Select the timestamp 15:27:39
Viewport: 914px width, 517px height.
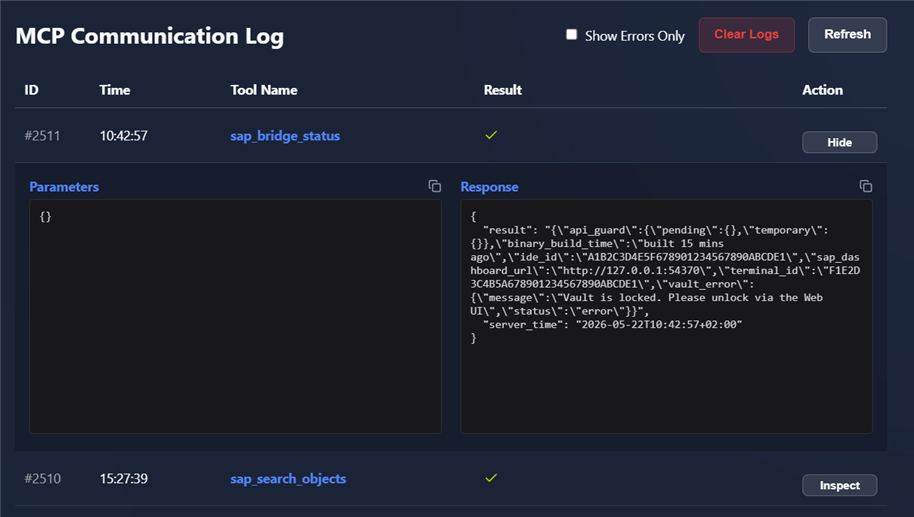pyautogui.click(x=124, y=479)
